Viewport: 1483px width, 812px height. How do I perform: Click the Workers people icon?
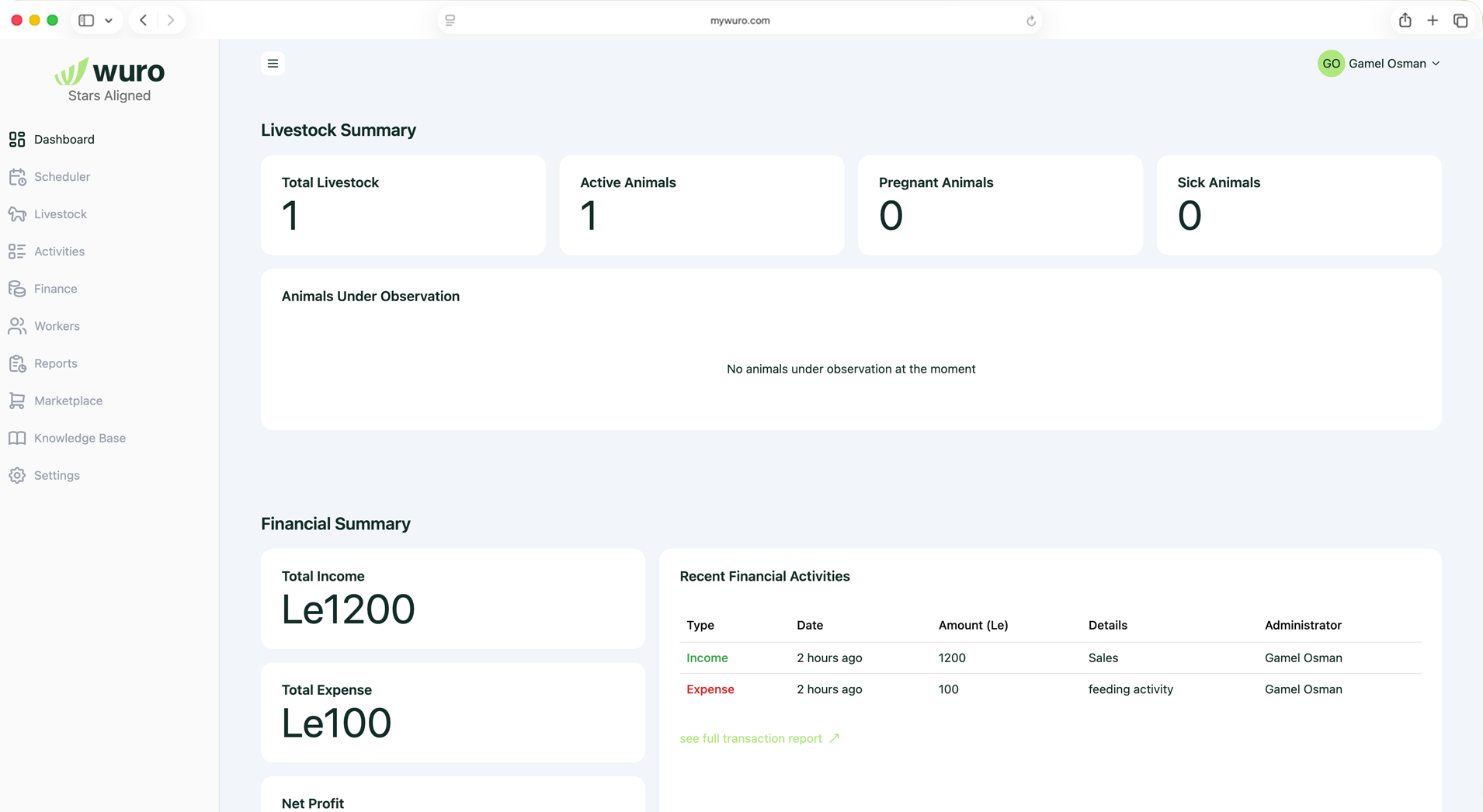(x=17, y=326)
